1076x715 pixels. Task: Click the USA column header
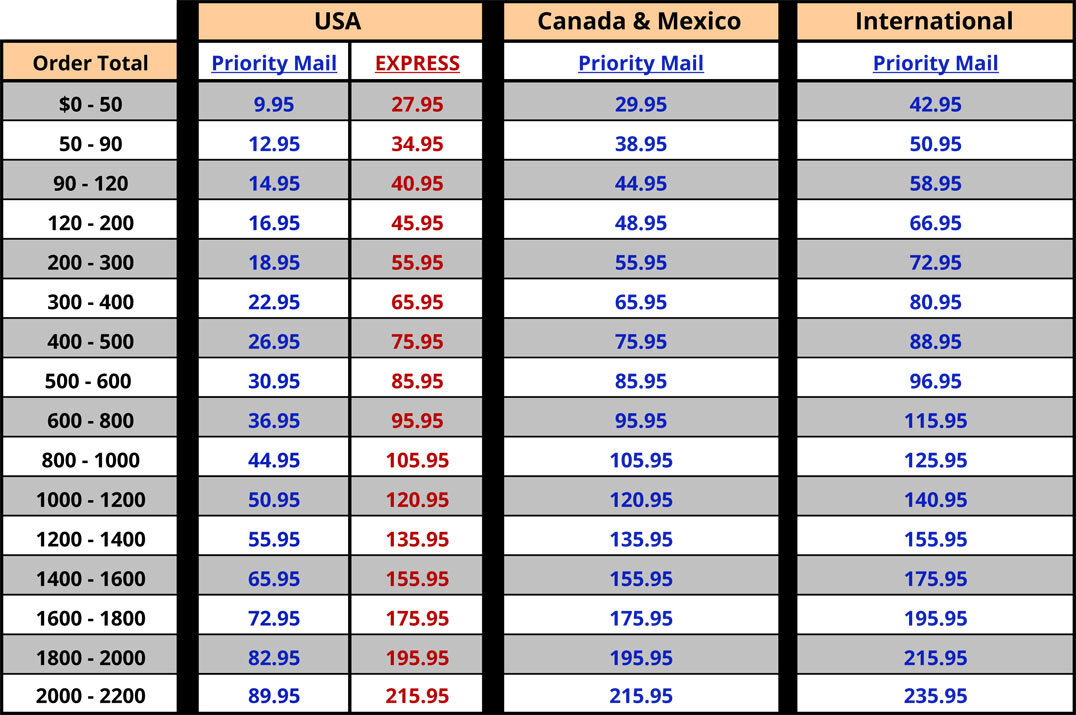coord(338,21)
